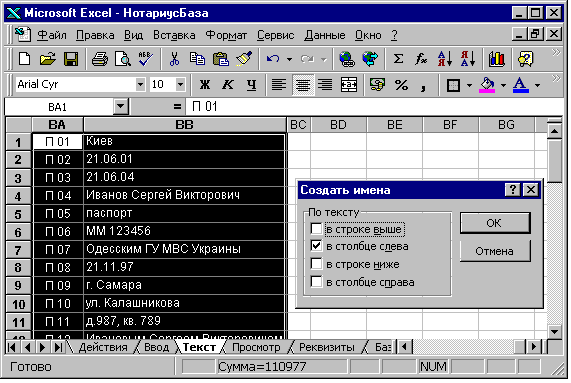
Task: Apply font color with the blue A icon
Action: coord(521,85)
